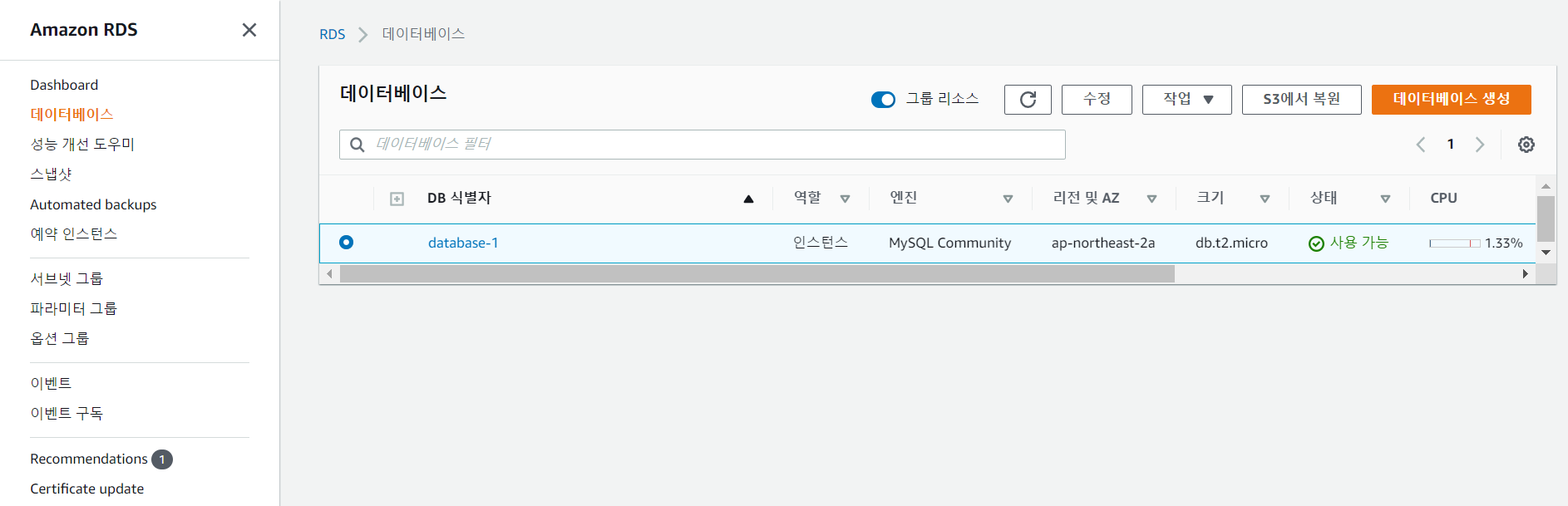Open Certificate update in sidebar
The image size is (1568, 506).
tap(87, 489)
